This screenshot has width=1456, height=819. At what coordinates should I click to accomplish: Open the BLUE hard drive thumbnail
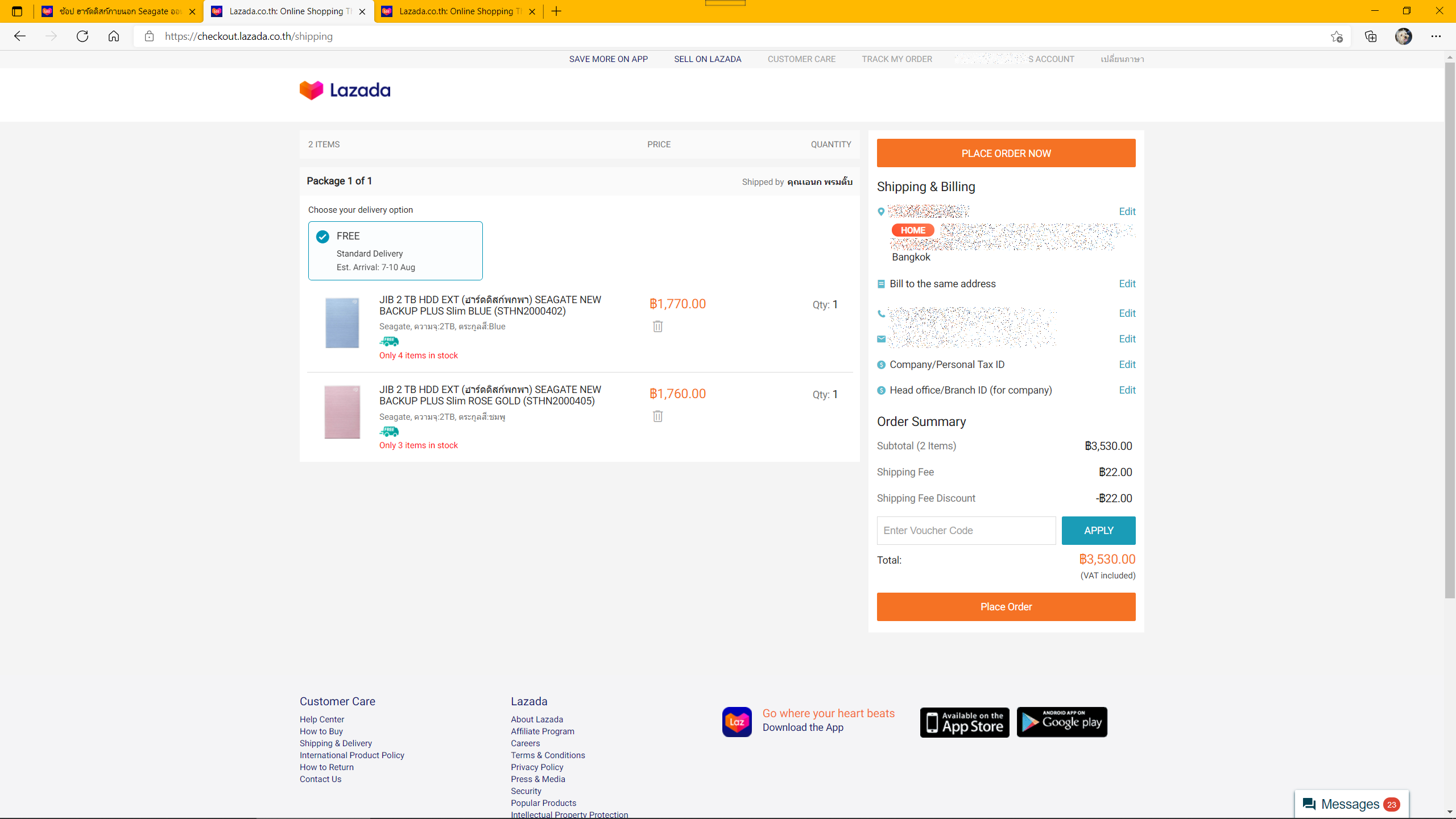tap(342, 322)
